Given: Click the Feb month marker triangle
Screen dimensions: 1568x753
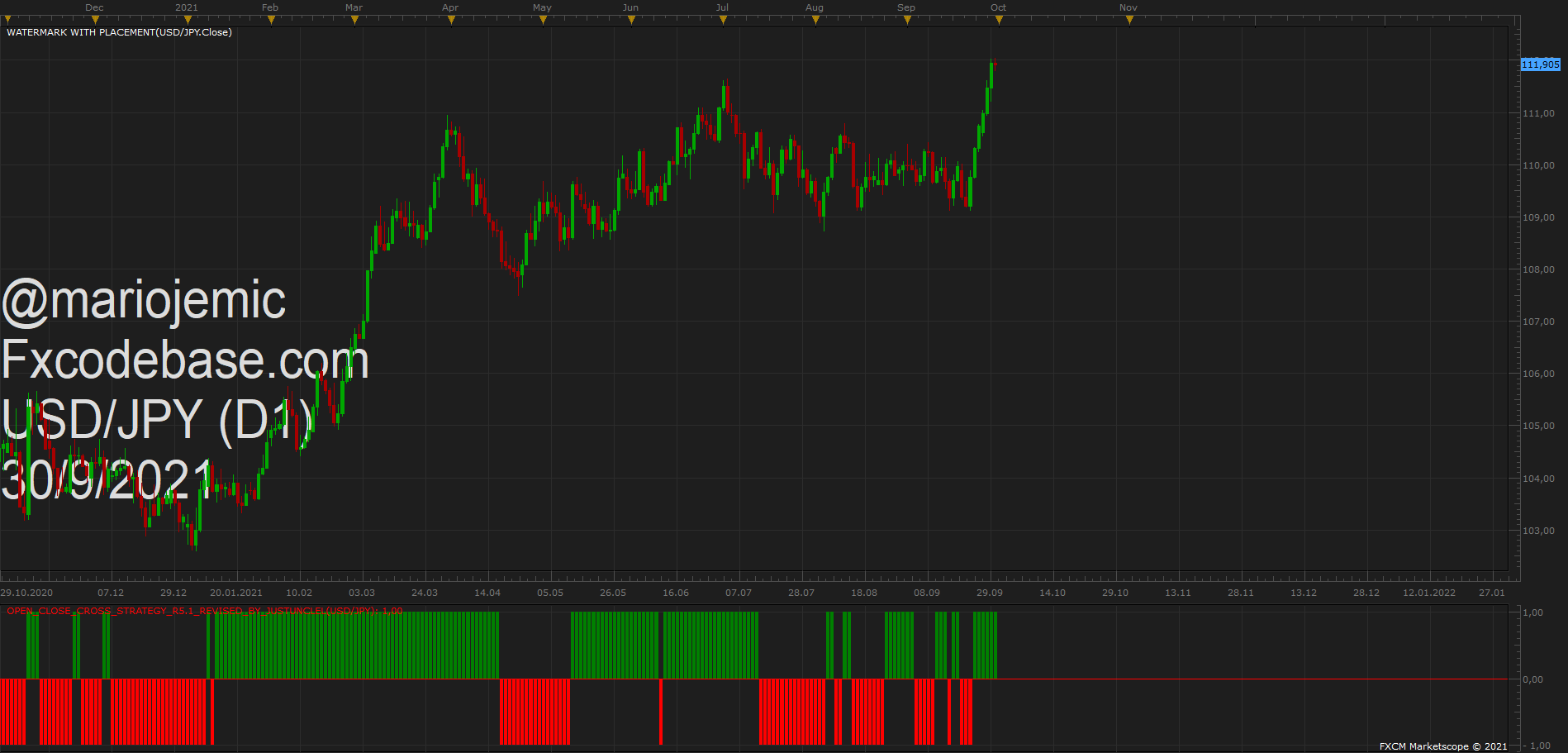Looking at the screenshot, I should point(270,20).
